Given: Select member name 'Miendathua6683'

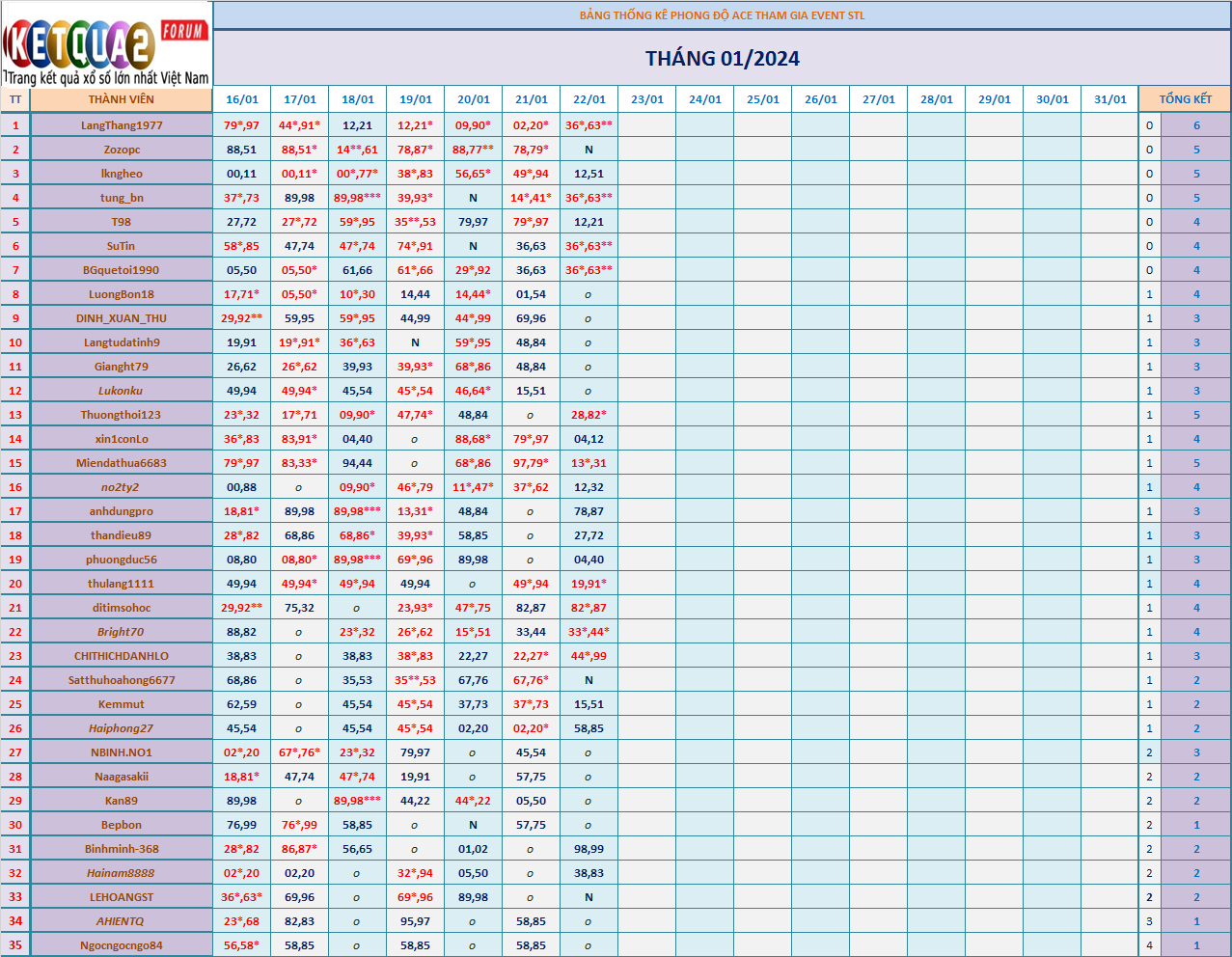Looking at the screenshot, I should coord(122,463).
